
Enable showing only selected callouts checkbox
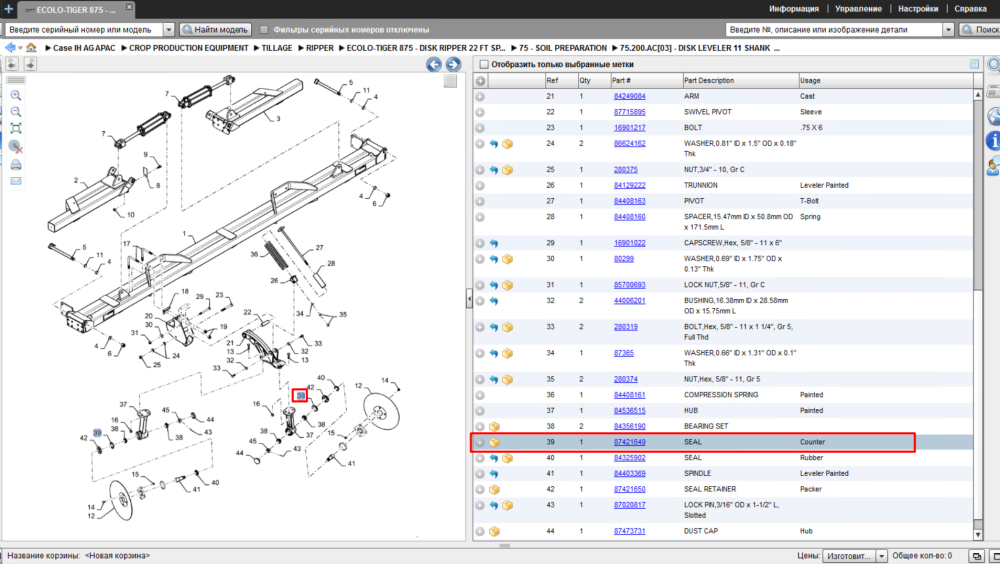pyautogui.click(x=484, y=64)
